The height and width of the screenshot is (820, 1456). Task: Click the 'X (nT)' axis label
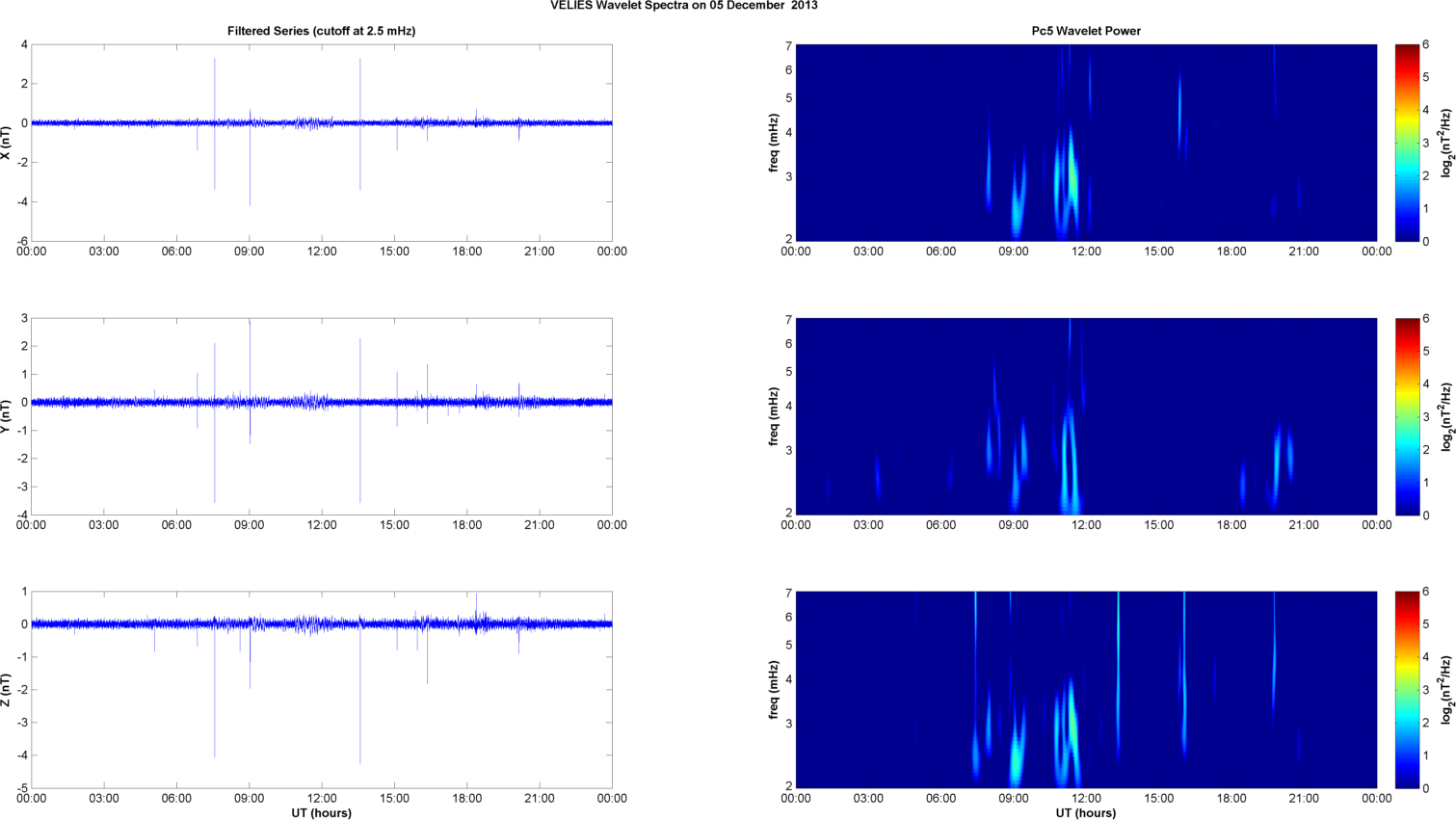[7, 143]
